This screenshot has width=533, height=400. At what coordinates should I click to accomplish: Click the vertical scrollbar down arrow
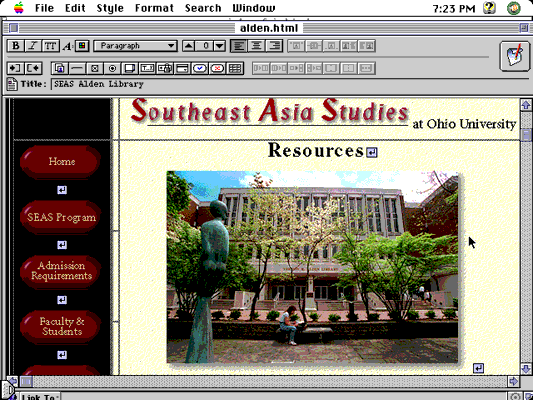[526, 369]
